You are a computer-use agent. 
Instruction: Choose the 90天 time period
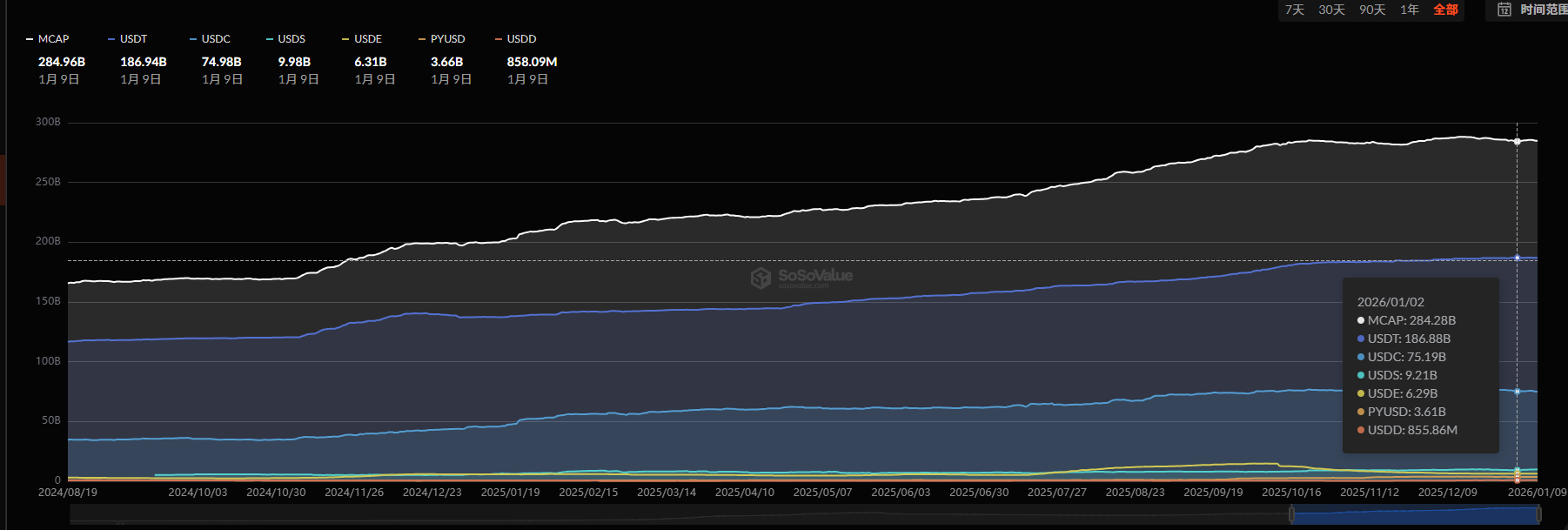[x=1372, y=10]
